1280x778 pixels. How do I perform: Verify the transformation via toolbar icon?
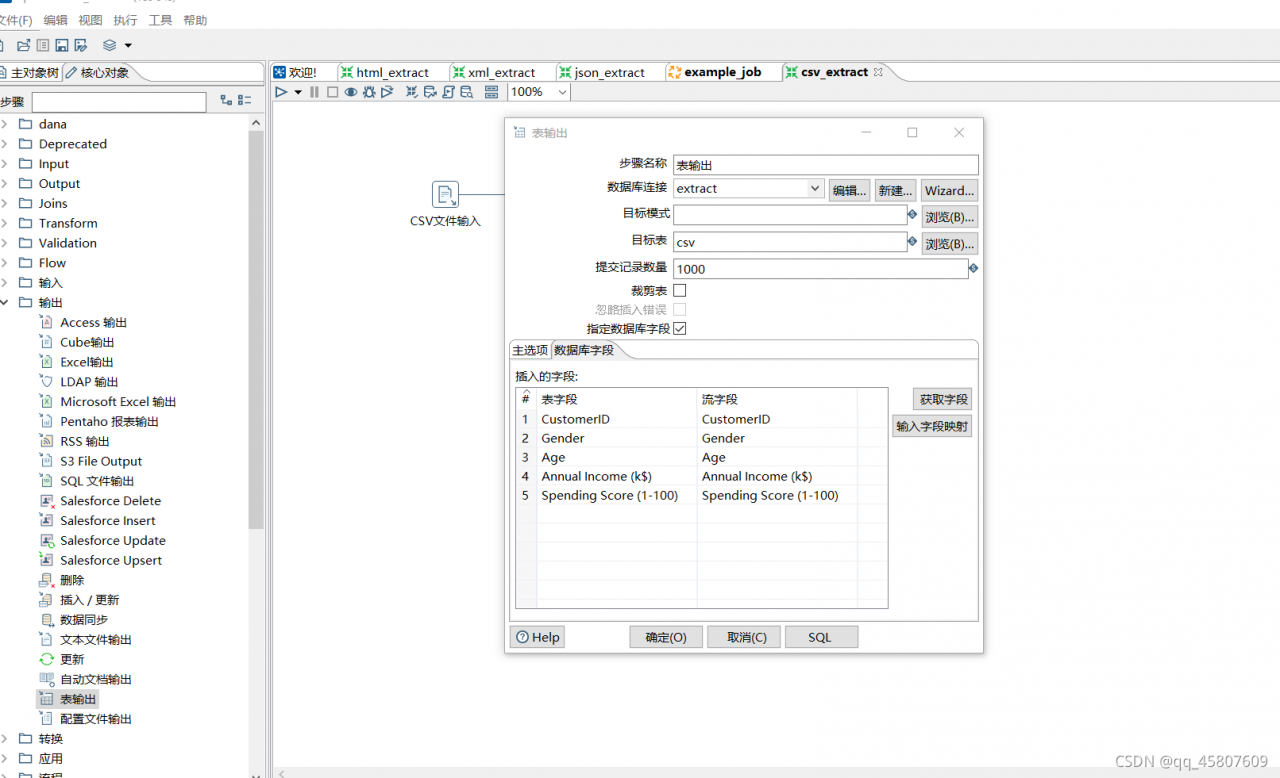coord(412,92)
